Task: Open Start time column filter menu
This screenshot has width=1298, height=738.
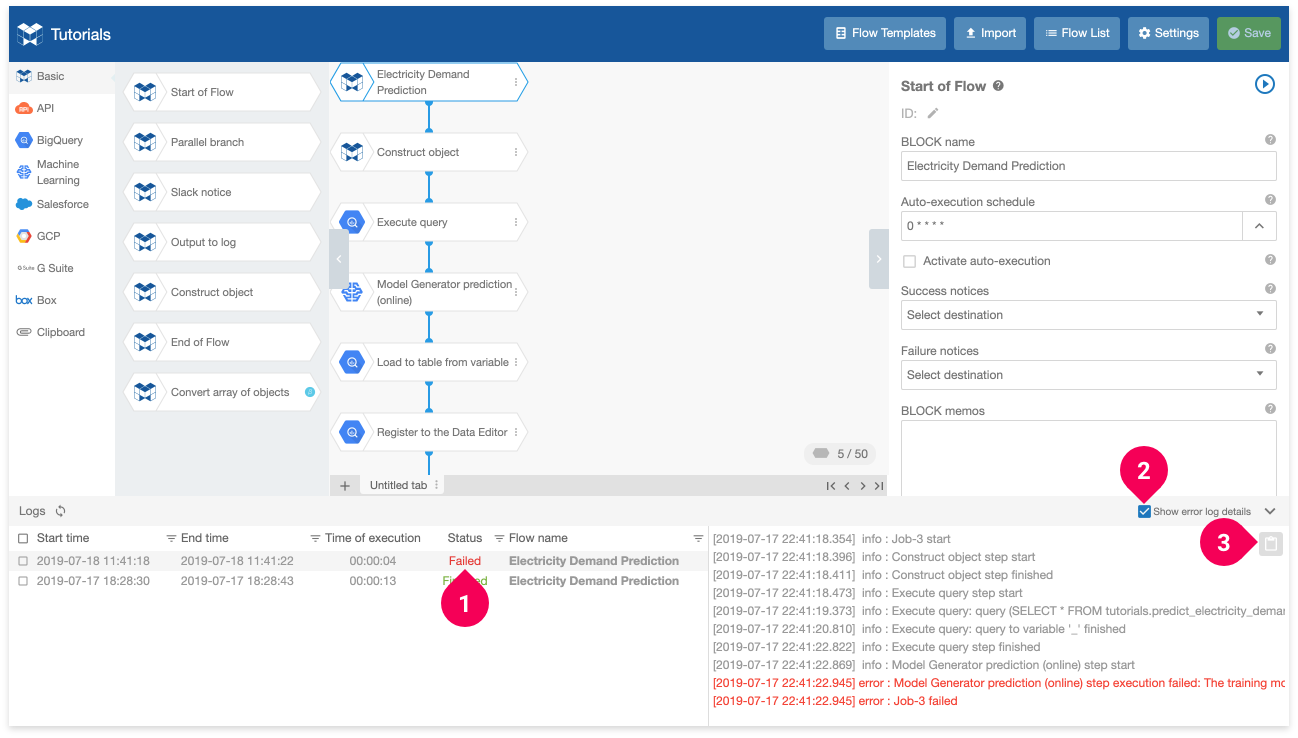Action: (x=171, y=538)
